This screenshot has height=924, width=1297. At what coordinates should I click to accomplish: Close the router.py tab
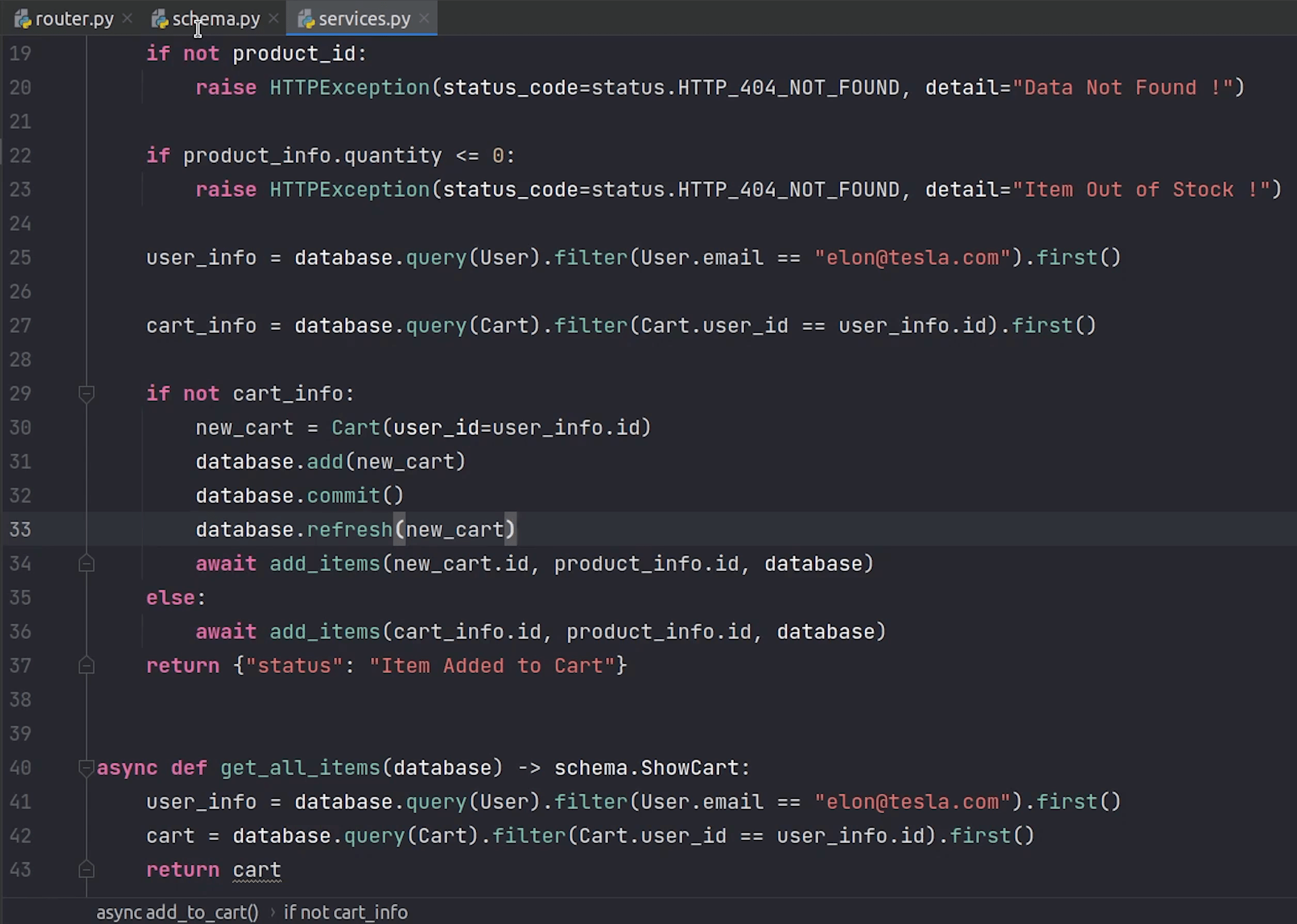pyautogui.click(x=127, y=19)
